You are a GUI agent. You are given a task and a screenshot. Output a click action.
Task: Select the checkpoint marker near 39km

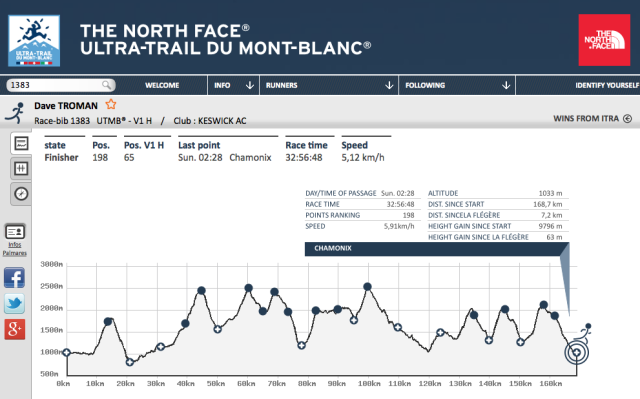[x=185, y=324]
